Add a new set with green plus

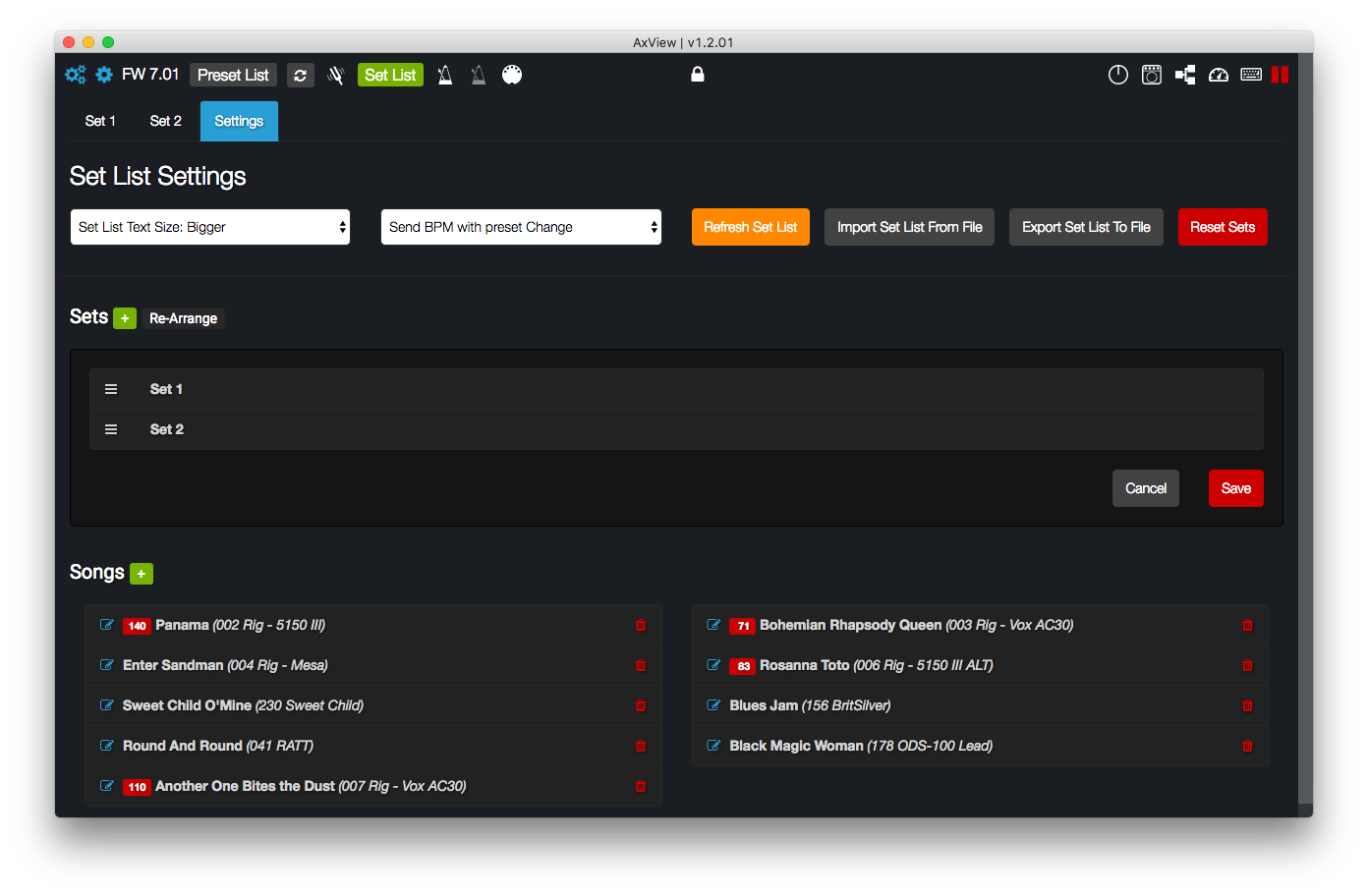[x=125, y=318]
